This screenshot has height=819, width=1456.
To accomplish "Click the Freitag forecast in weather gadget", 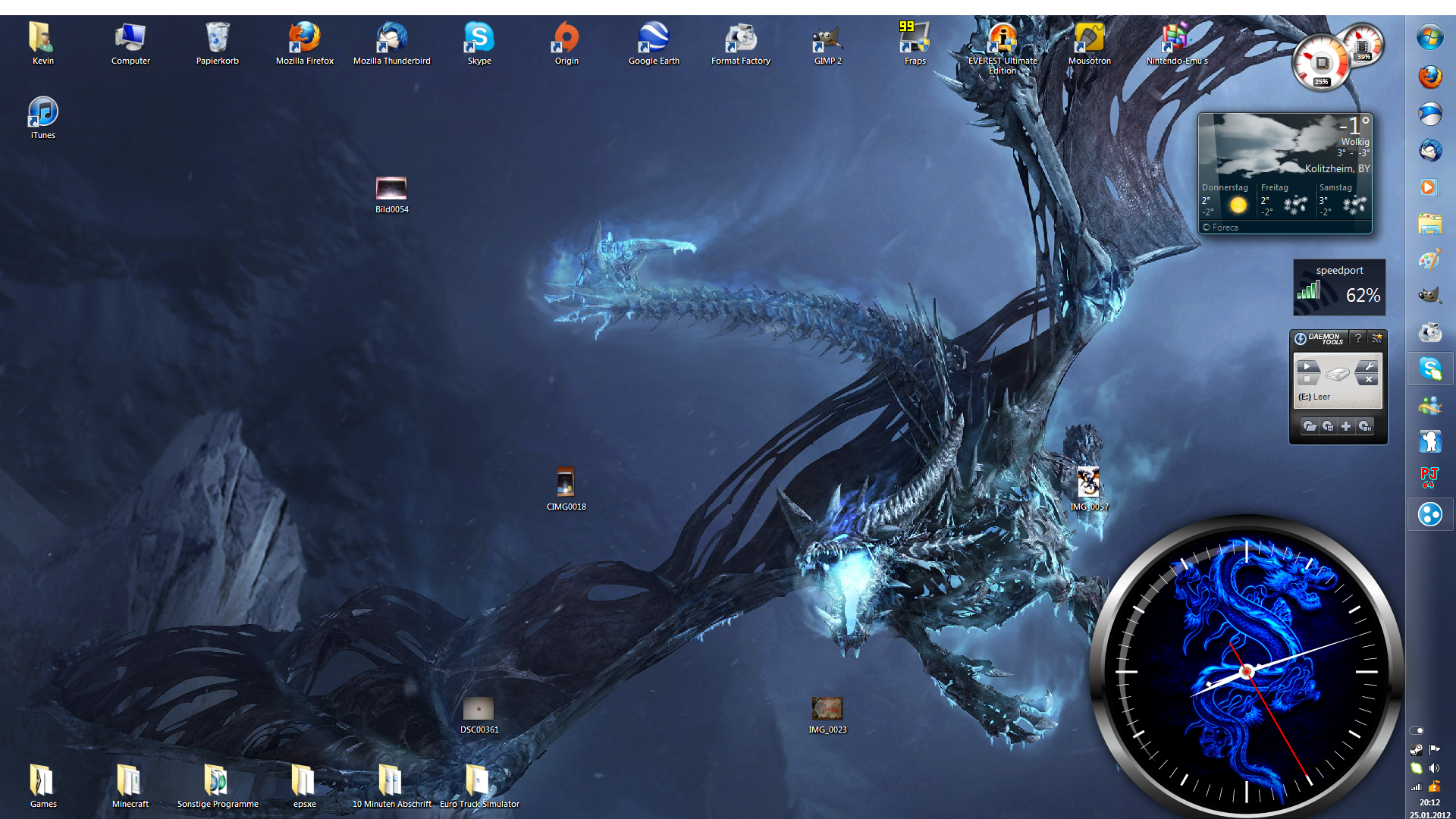I will 1285,200.
